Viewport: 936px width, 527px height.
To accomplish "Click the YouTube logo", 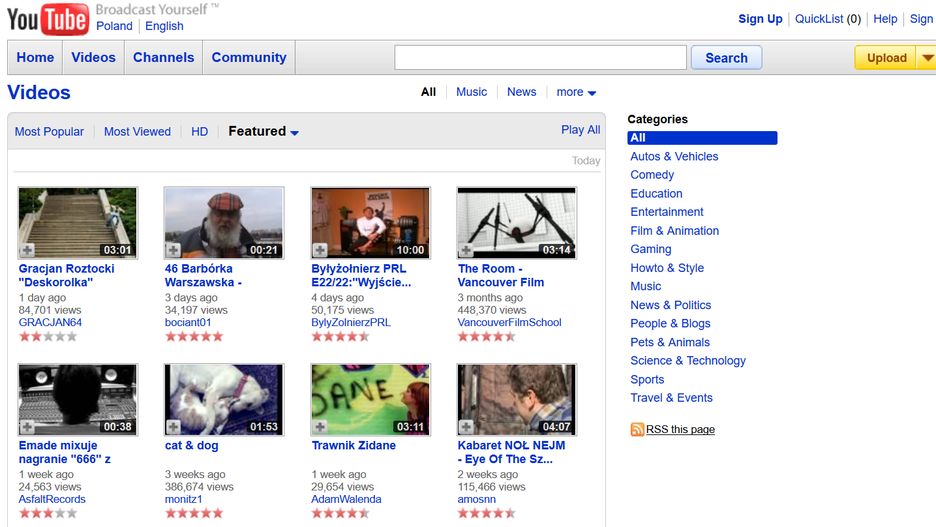I will coord(48,19).
